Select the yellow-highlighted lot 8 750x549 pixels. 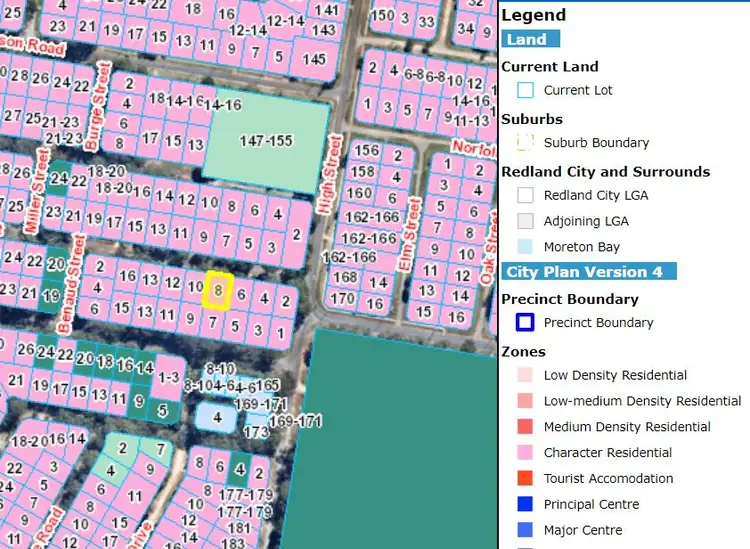pyautogui.click(x=218, y=289)
